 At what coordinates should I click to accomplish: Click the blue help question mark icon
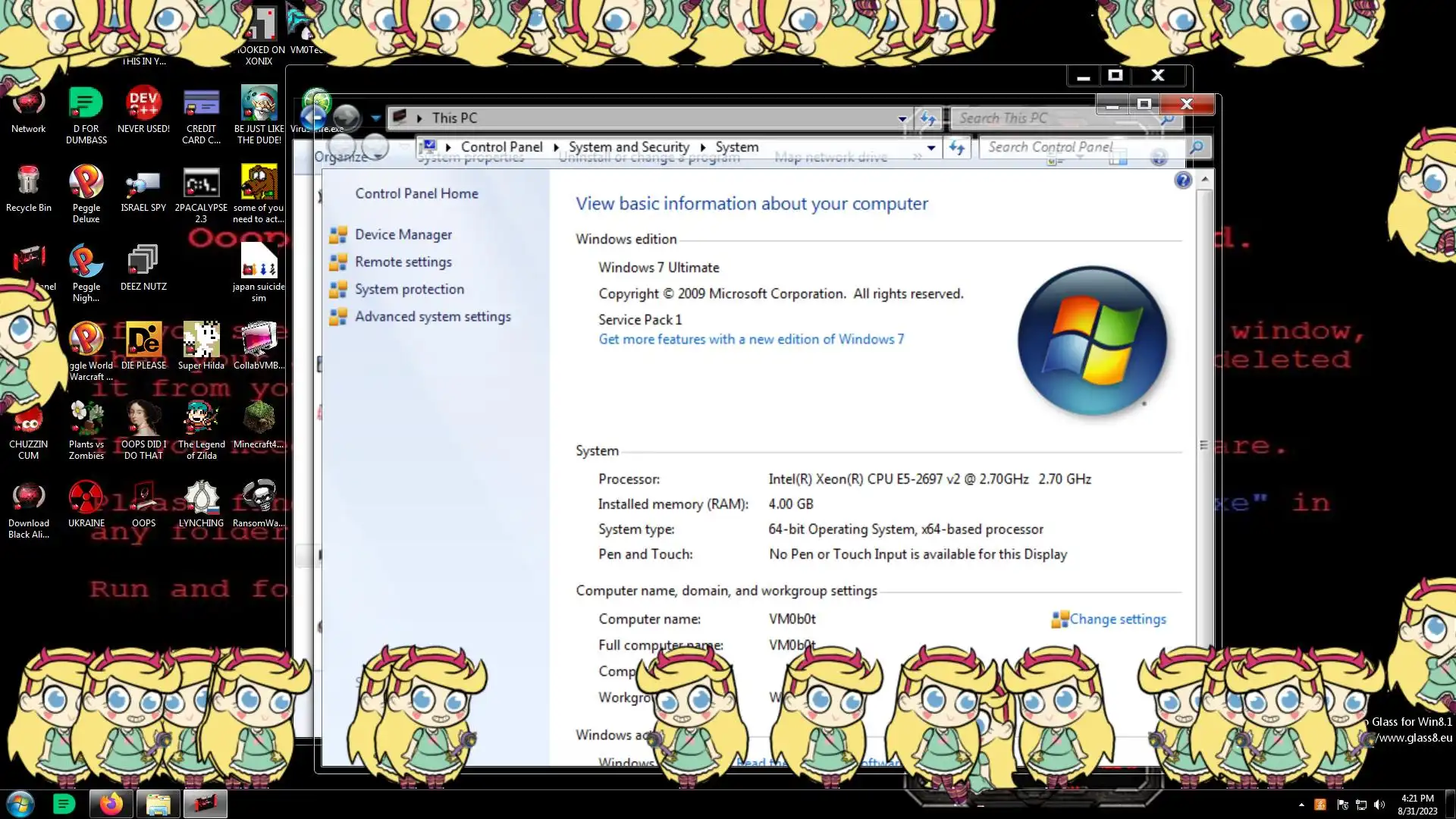(x=1182, y=180)
